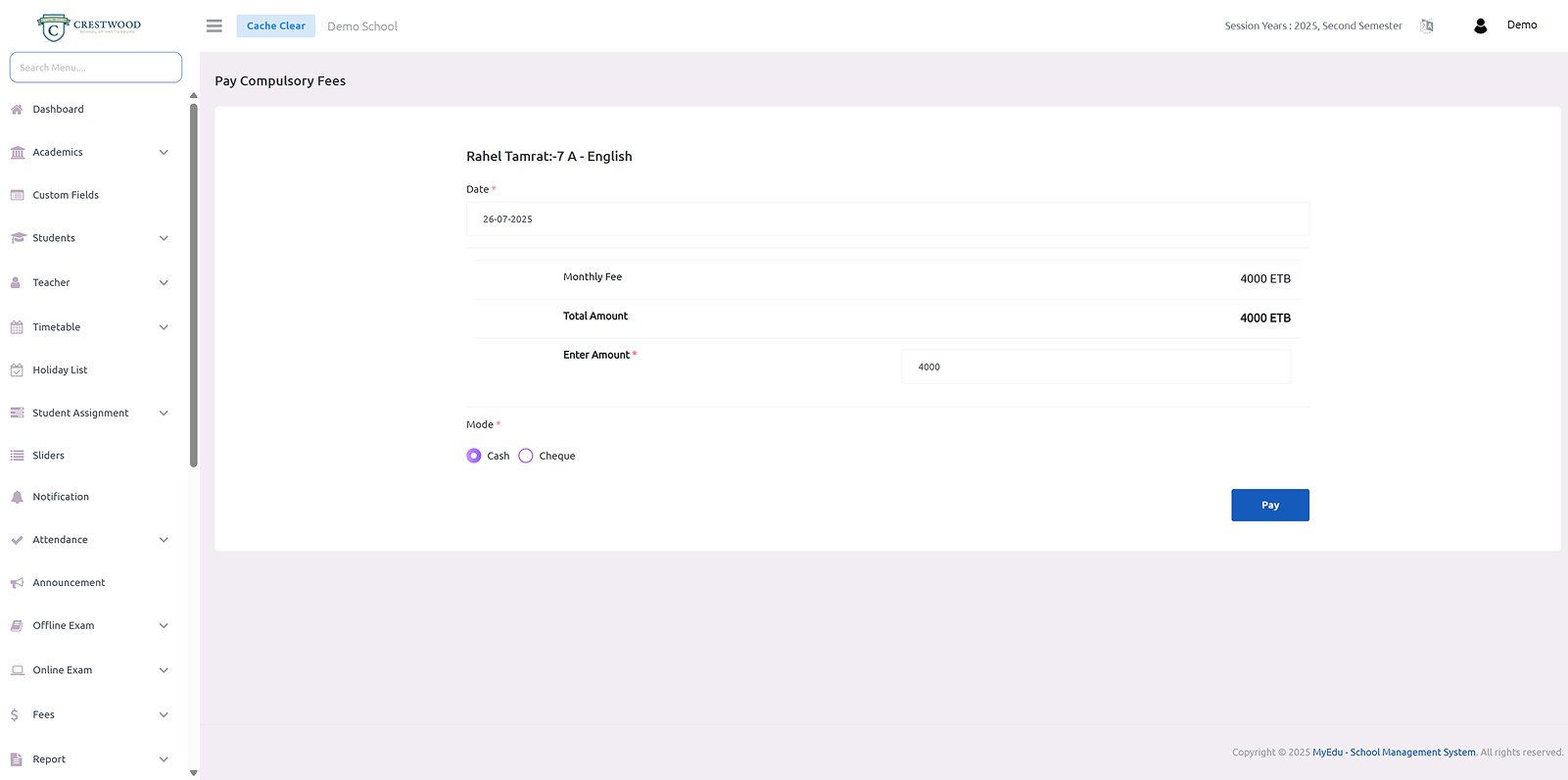Click the Announcement megaphone icon
The height and width of the screenshot is (780, 1568).
(17, 583)
